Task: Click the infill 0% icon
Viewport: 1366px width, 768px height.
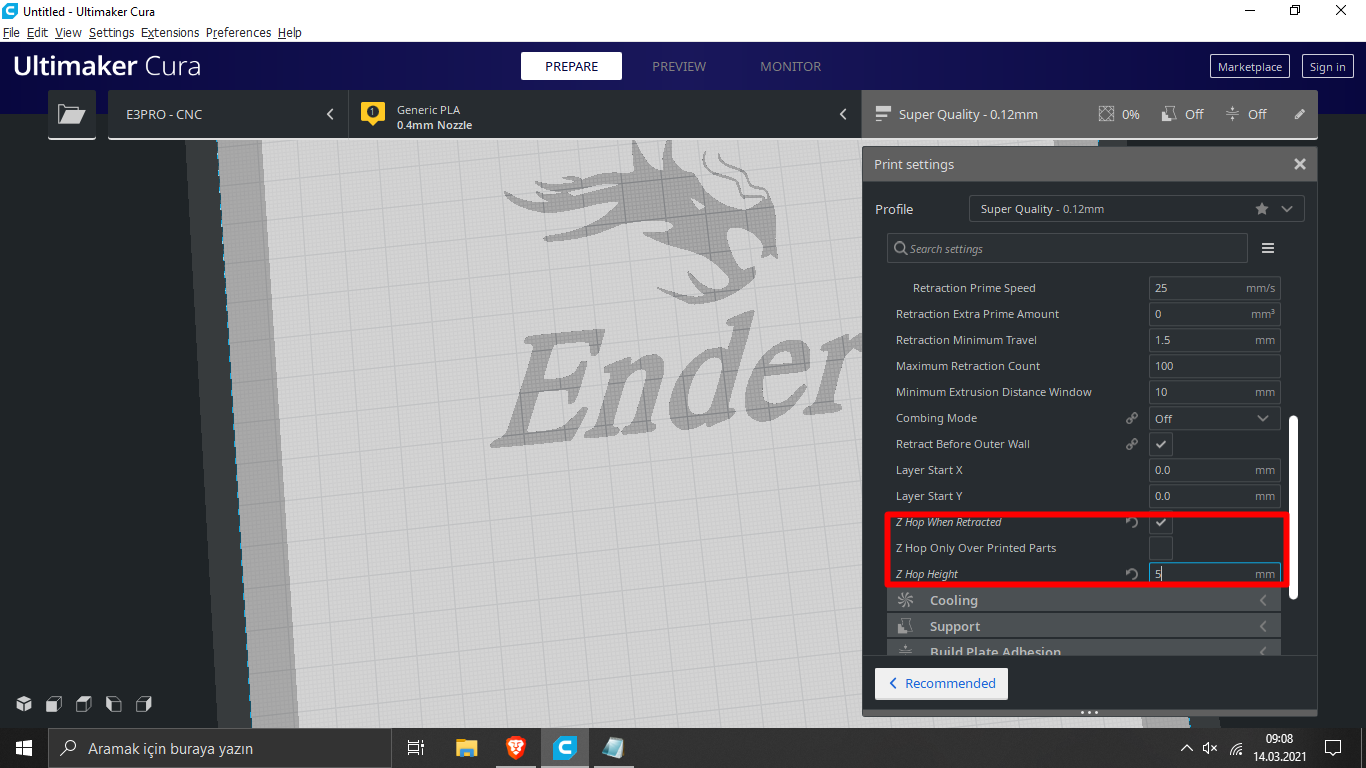Action: point(1106,114)
